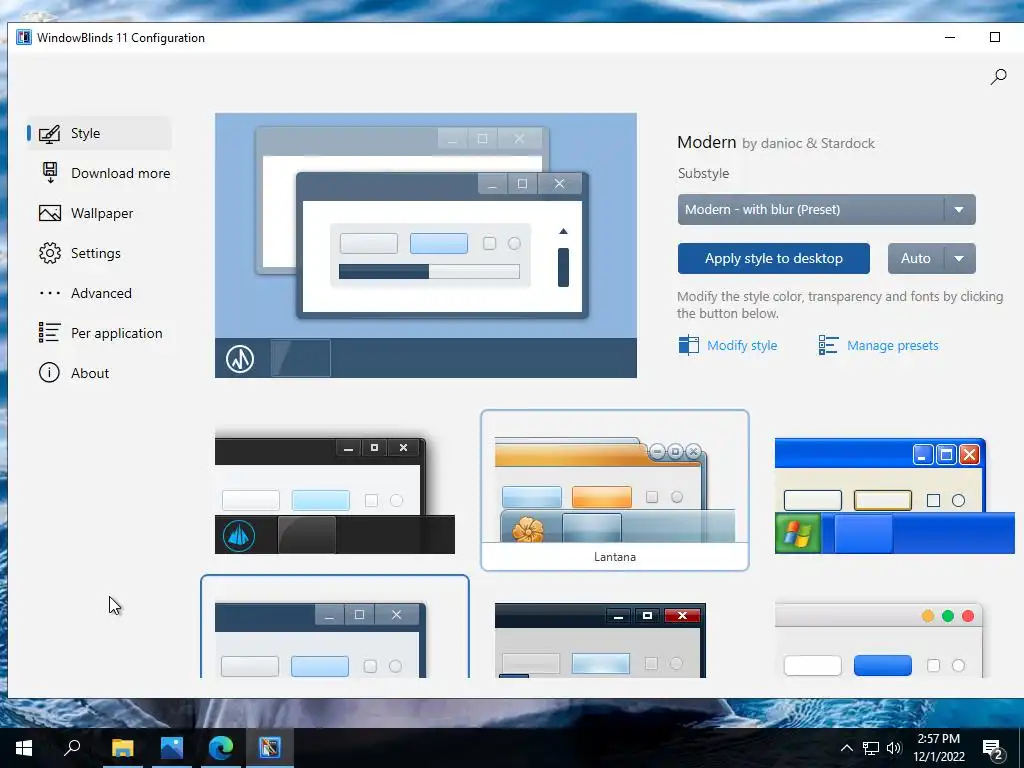Click the Manage presets icon

[x=828, y=345]
